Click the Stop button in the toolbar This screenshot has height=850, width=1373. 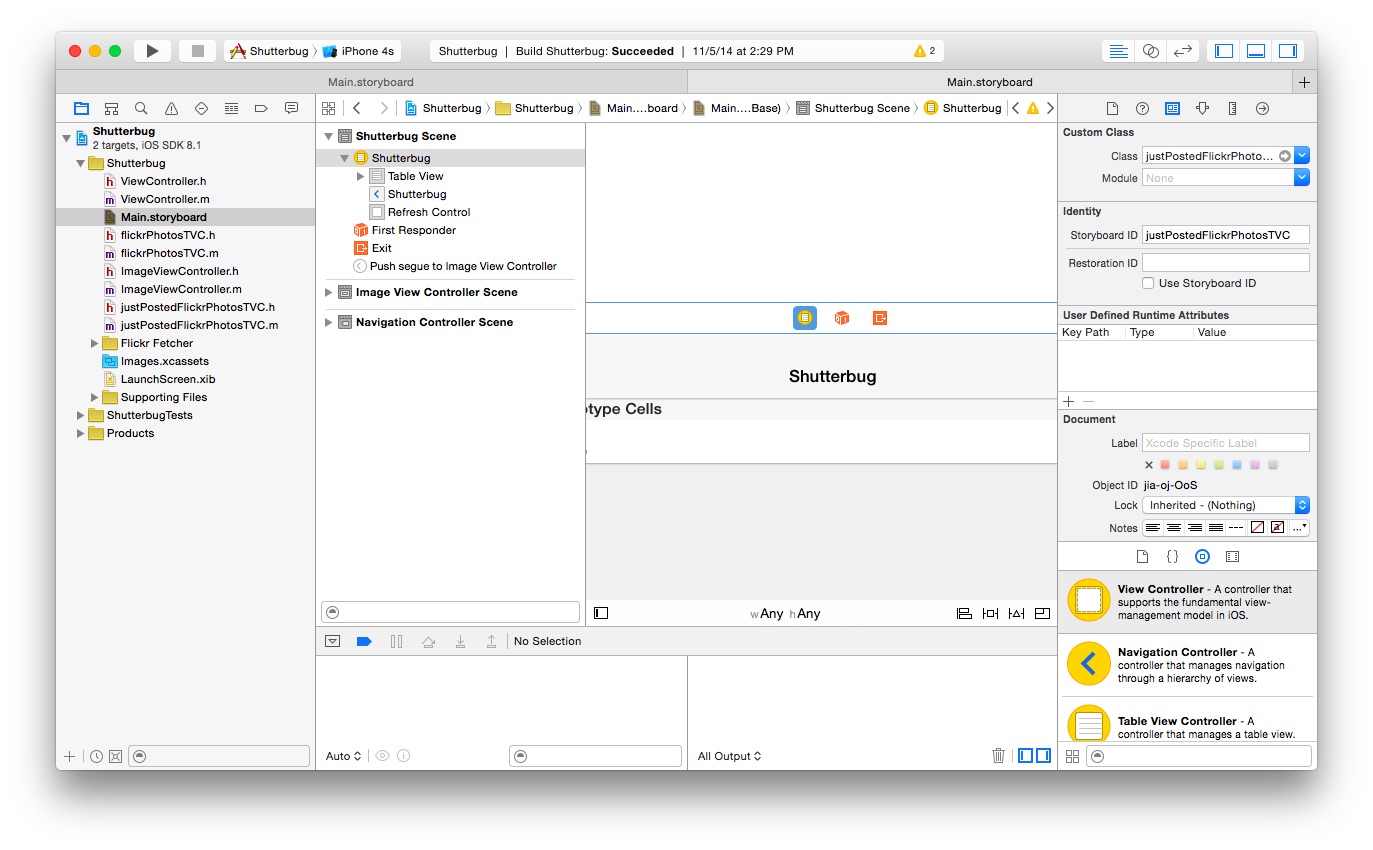coord(198,51)
